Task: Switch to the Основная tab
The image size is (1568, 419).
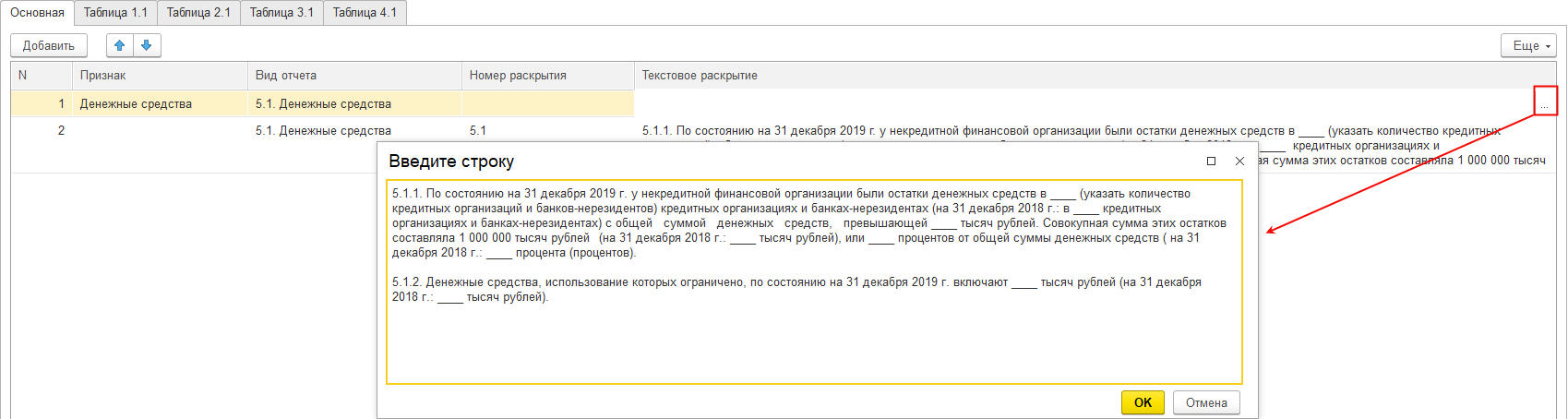Action: pos(37,13)
